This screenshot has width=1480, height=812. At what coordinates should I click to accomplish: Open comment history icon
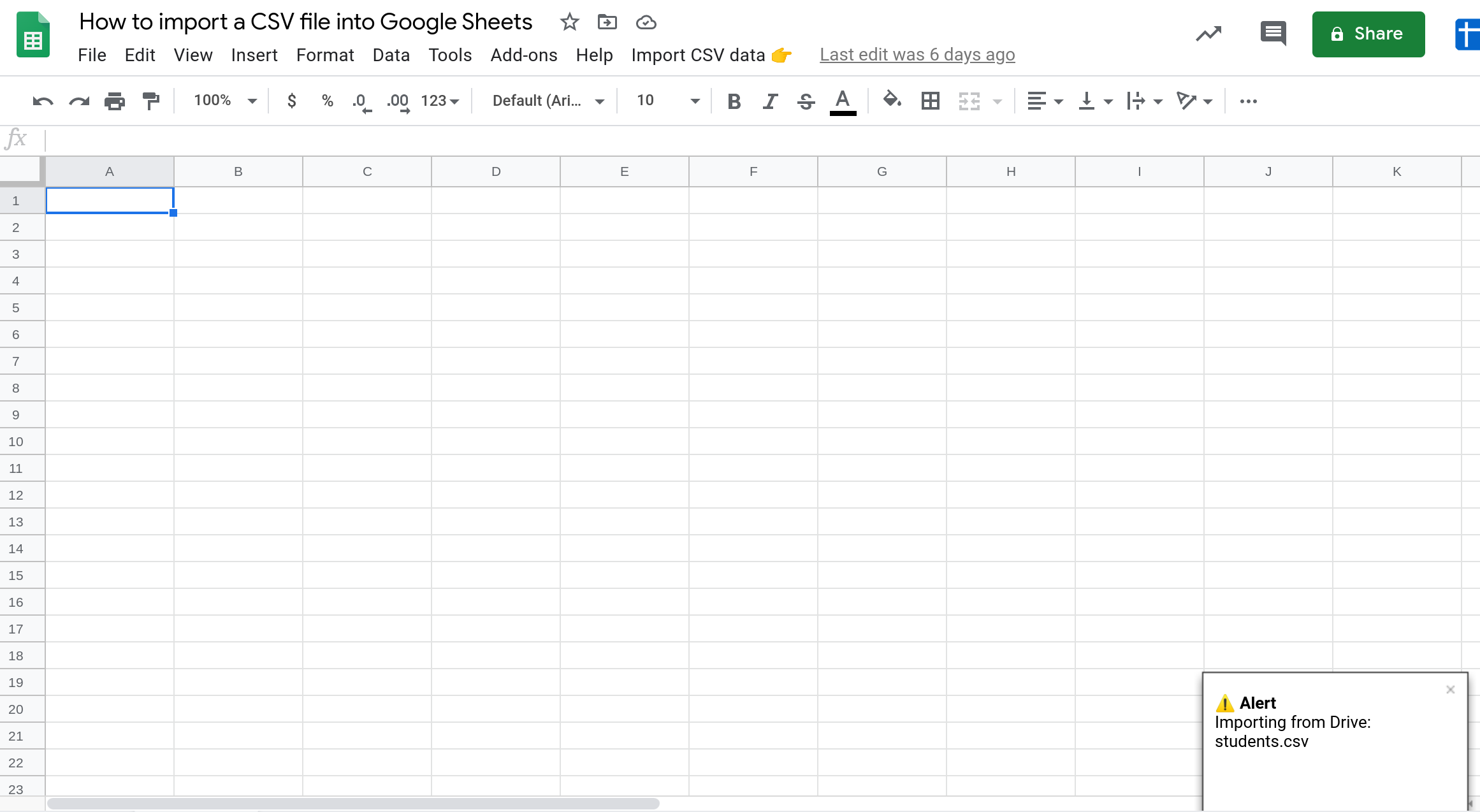1273,33
